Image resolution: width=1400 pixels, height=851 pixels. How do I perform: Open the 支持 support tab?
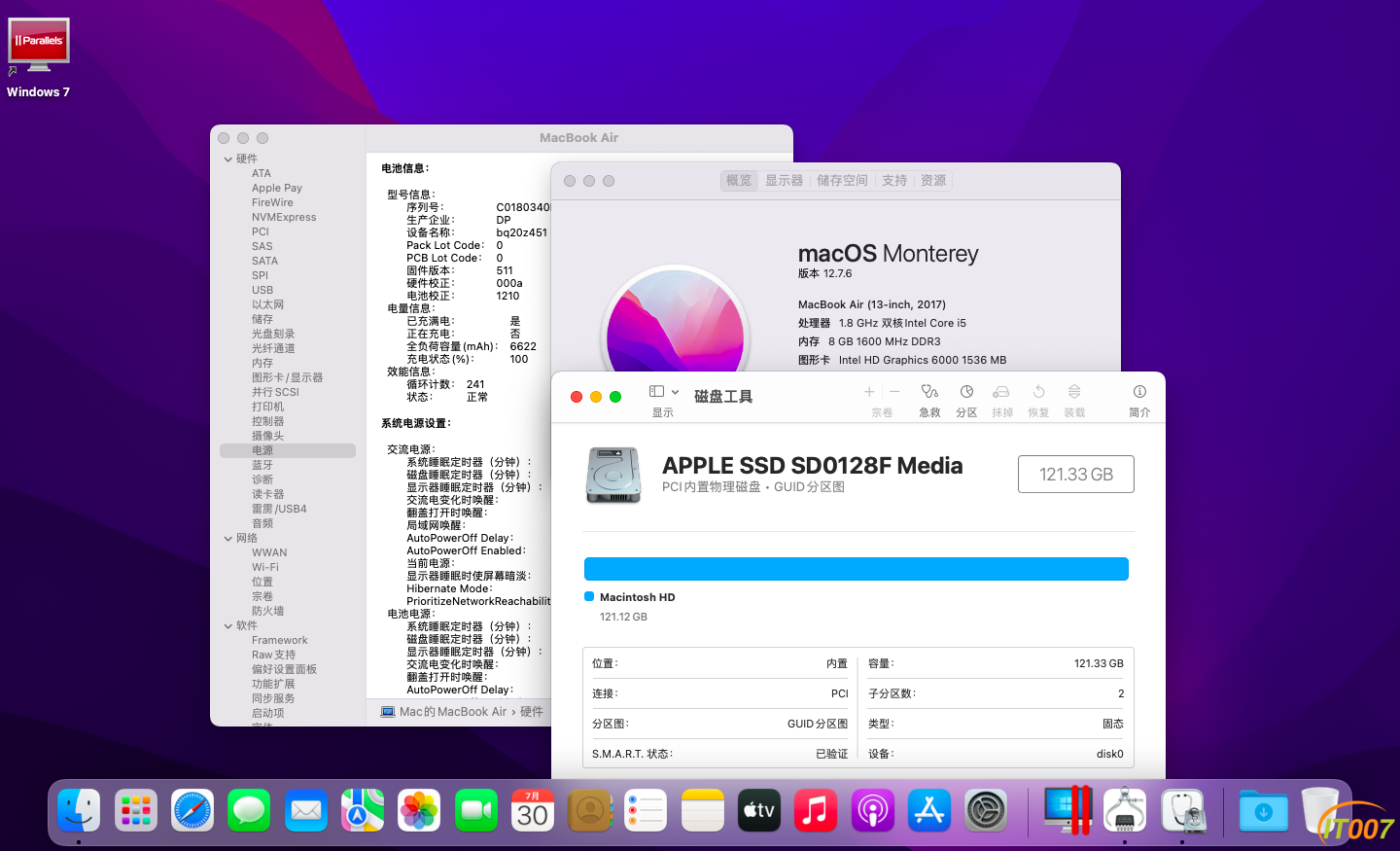(894, 180)
